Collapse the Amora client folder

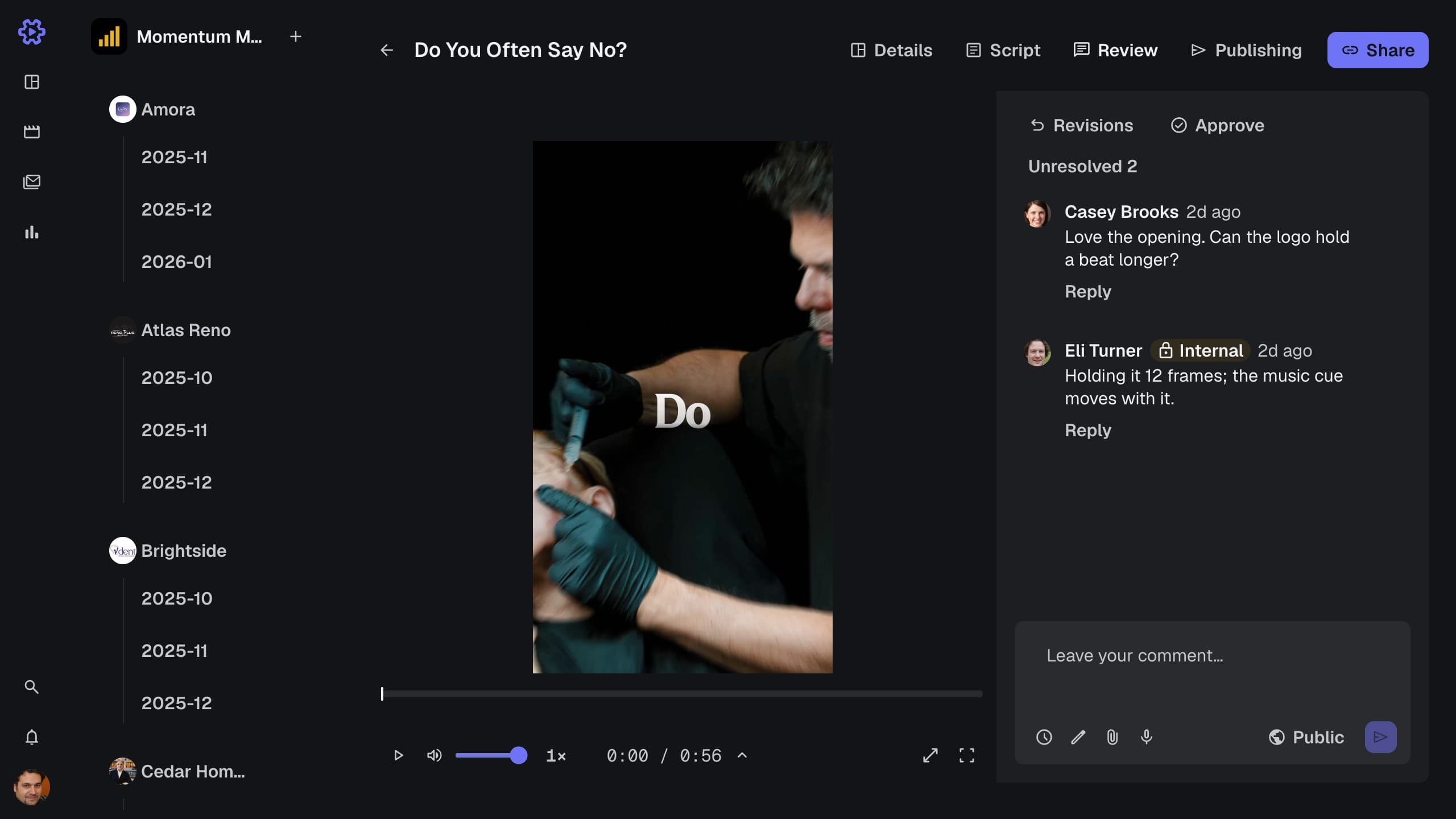152,109
